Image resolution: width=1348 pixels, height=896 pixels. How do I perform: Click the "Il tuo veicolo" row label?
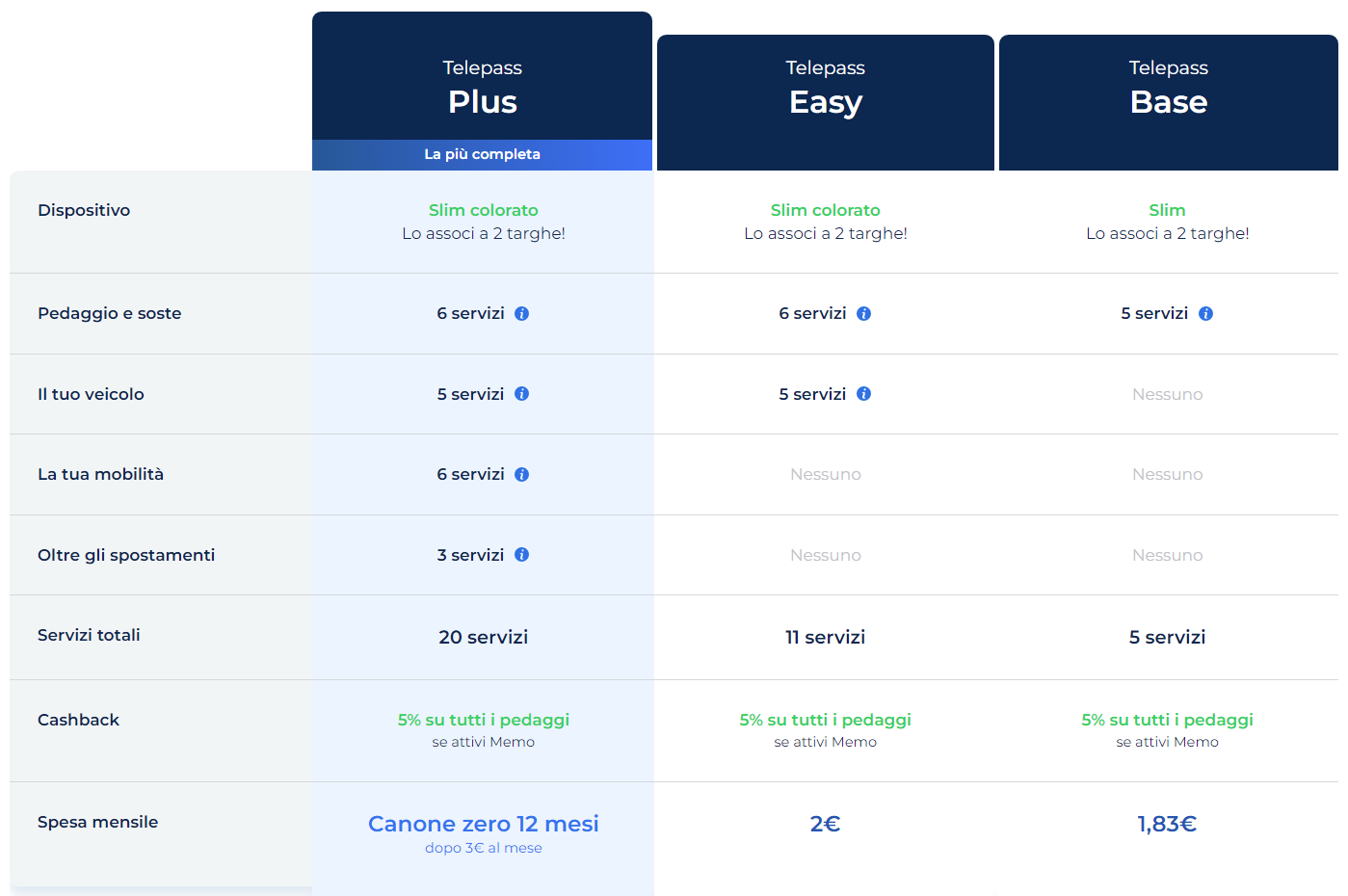coord(91,394)
